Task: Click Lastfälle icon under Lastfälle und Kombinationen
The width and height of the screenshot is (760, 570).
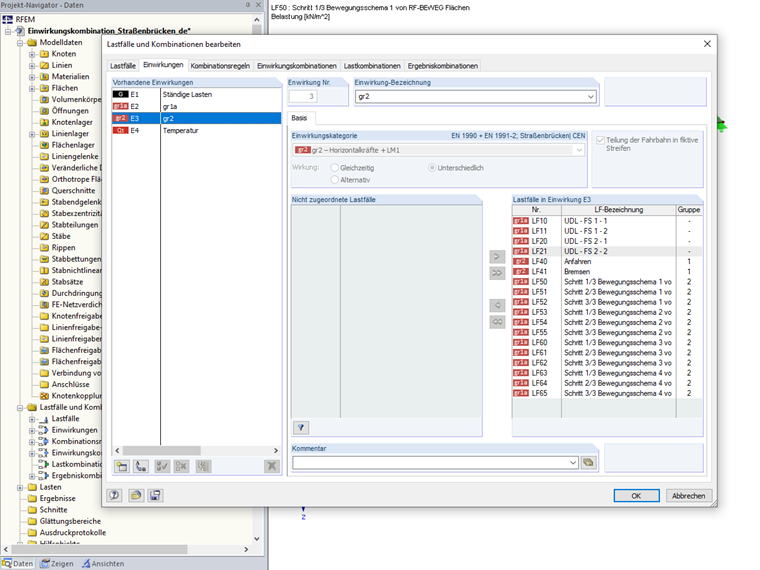Action: click(x=44, y=419)
